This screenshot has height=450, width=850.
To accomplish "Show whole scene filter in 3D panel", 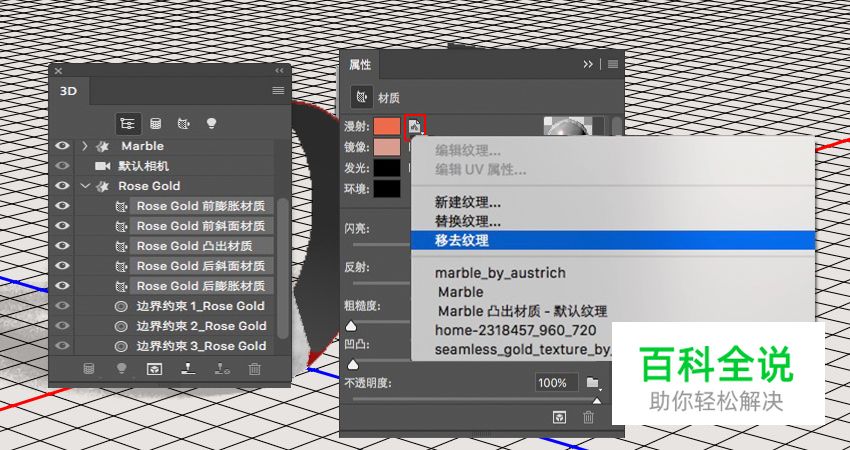I will pos(128,124).
